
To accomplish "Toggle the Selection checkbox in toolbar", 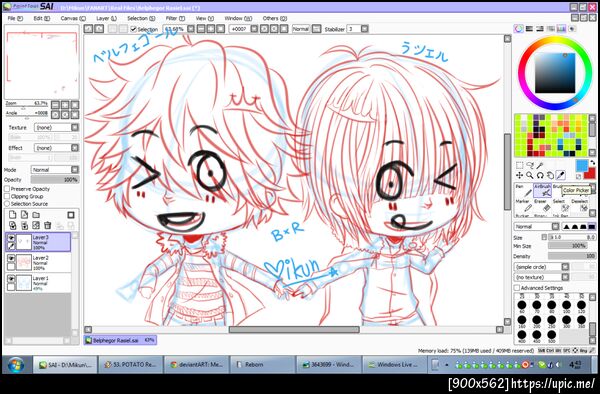I will click(x=134, y=29).
